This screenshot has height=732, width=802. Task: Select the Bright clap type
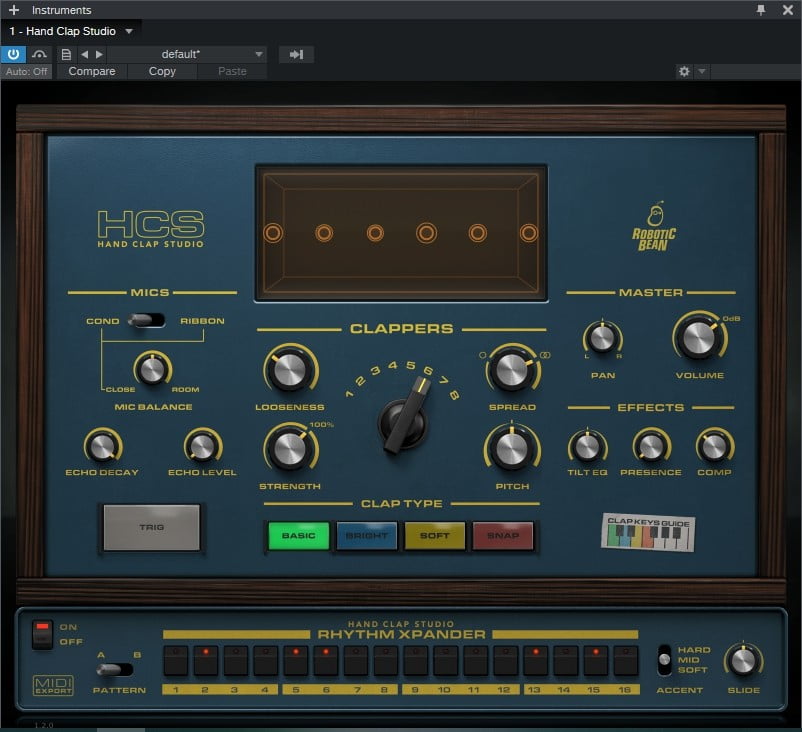click(367, 536)
